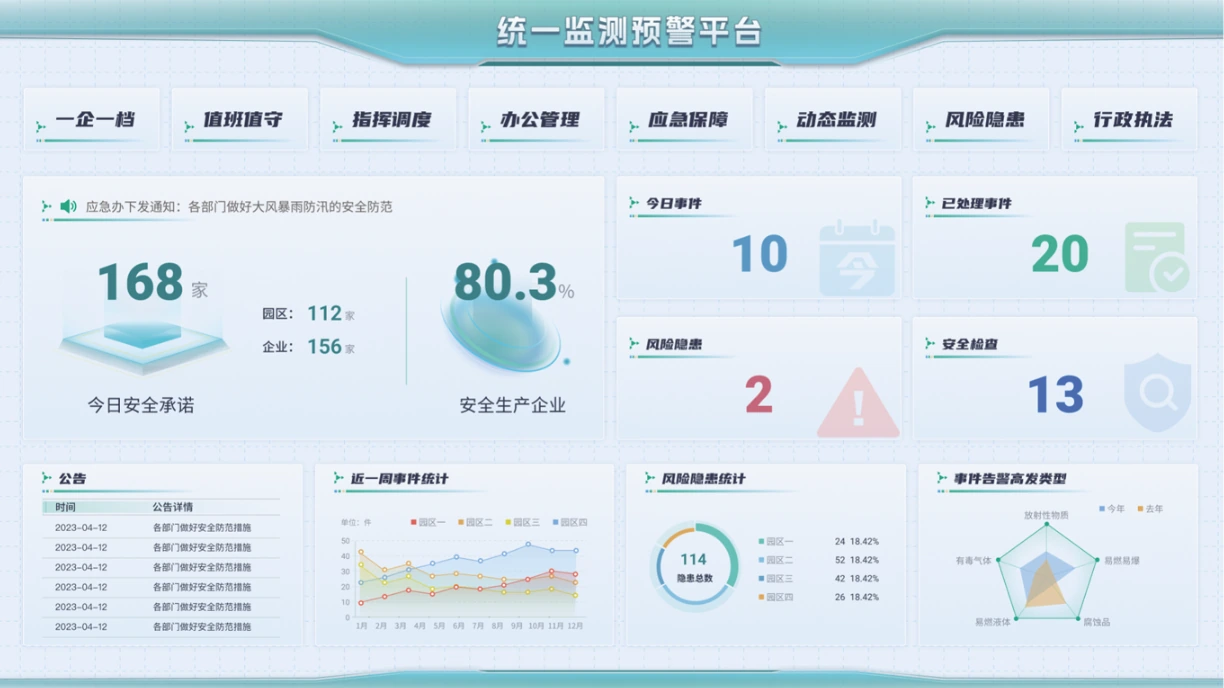Select the 应急保障 tab
1224x688 pixels.
[x=684, y=120]
